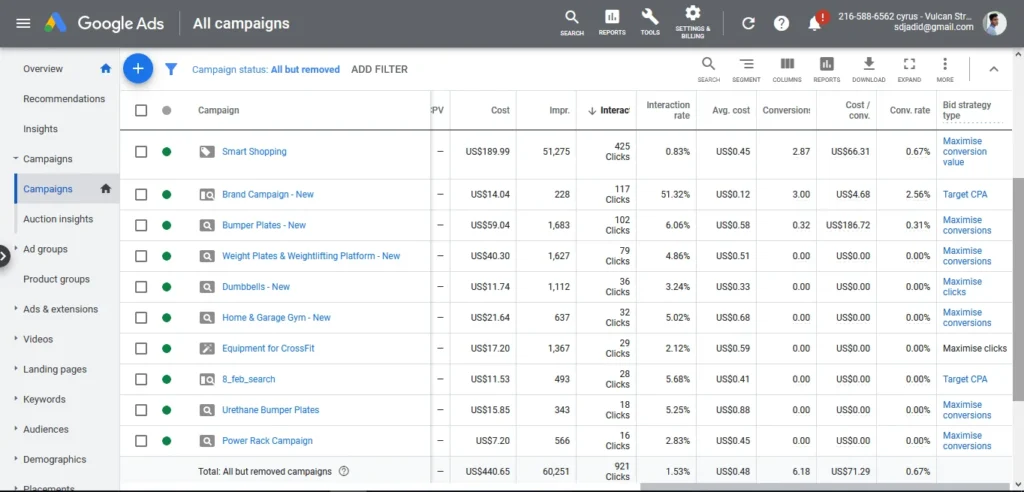Download the campaigns table
This screenshot has height=492, width=1024.
pyautogui.click(x=868, y=69)
